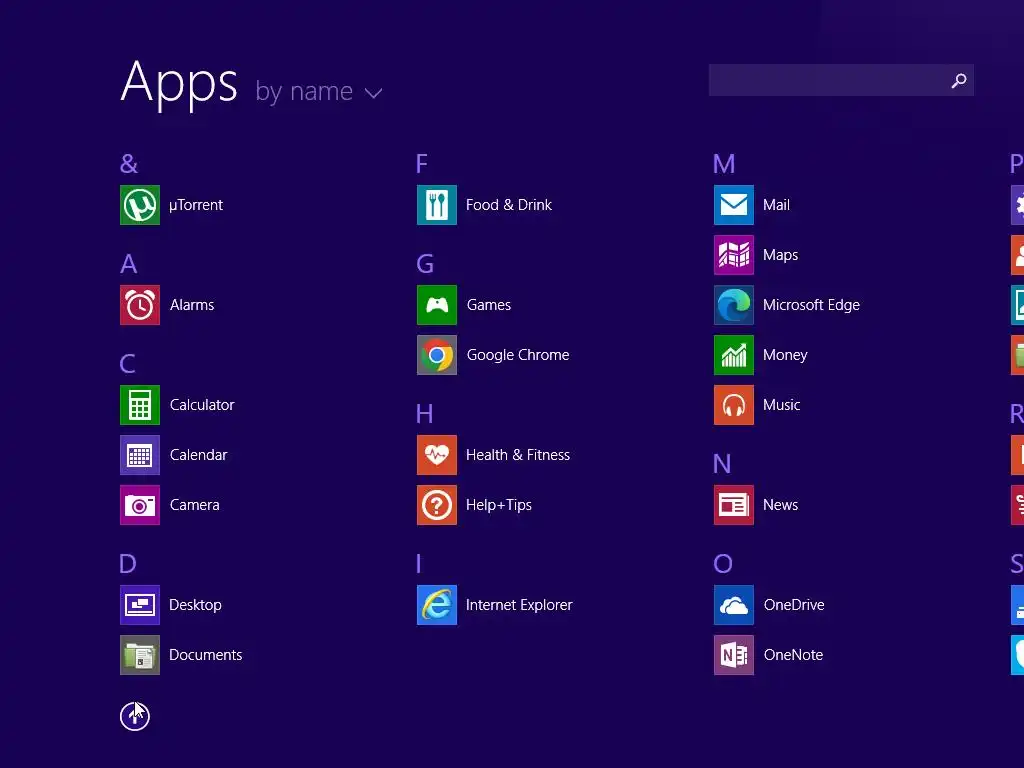
Task: Launch the Microsoft Edge icon
Action: pyautogui.click(x=734, y=305)
